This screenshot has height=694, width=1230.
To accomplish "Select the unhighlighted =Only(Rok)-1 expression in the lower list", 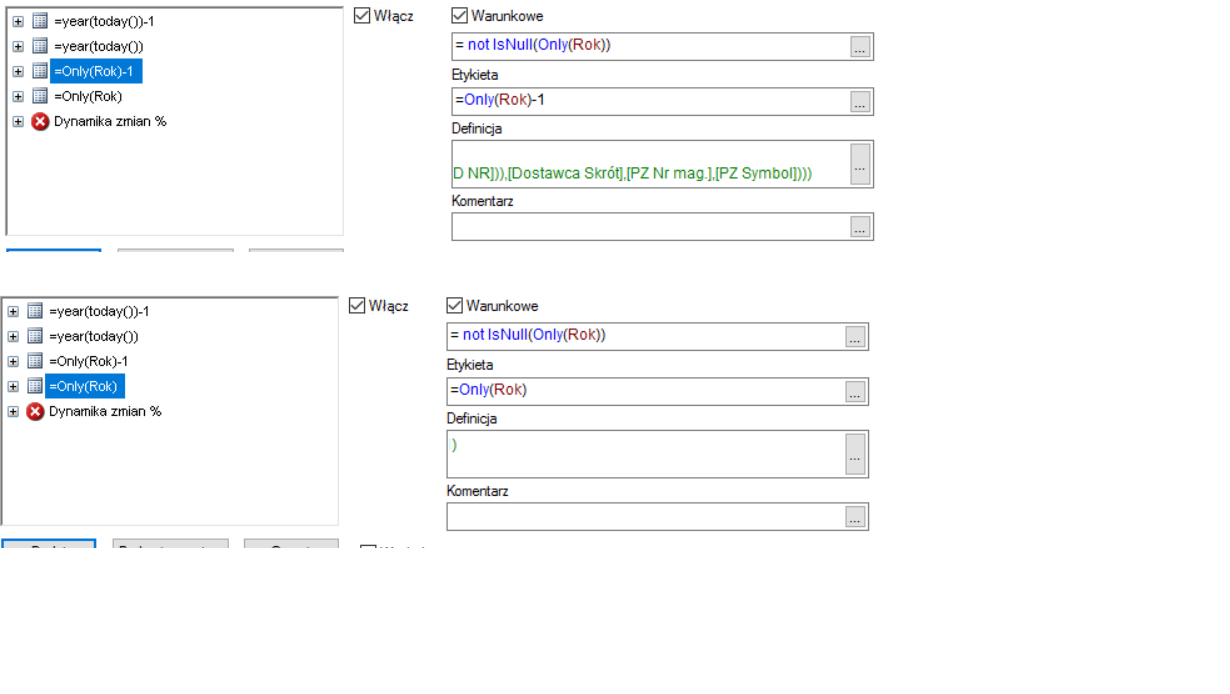I will [88, 361].
